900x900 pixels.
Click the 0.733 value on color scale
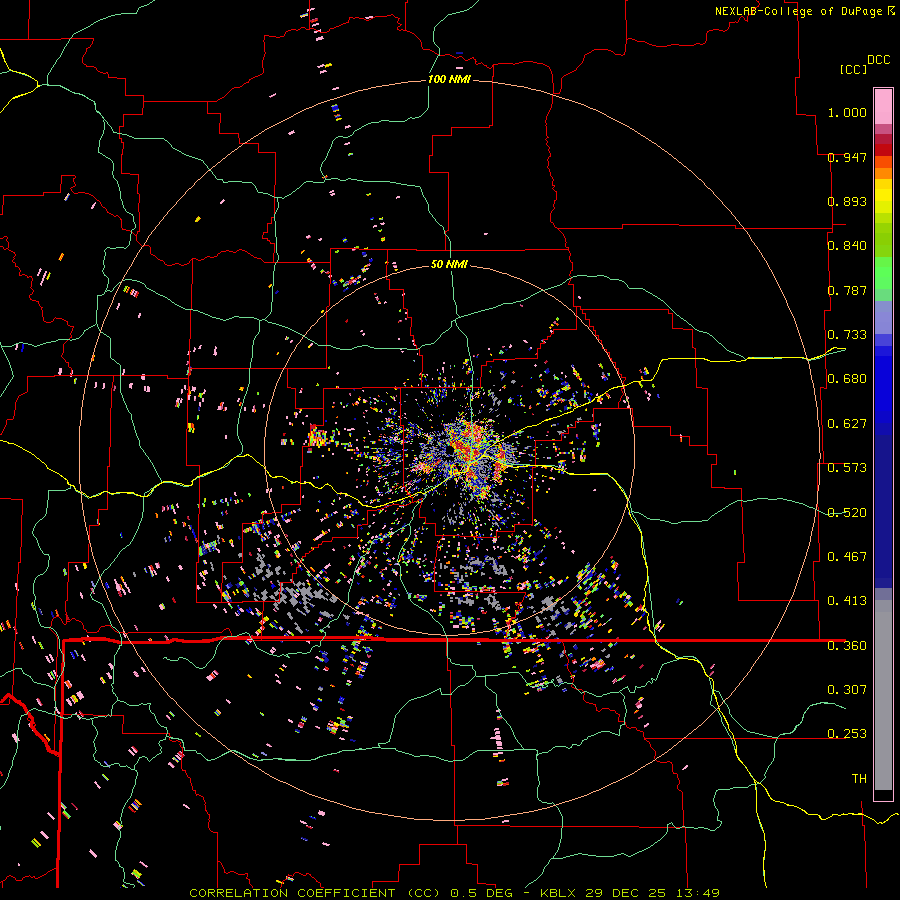847,335
